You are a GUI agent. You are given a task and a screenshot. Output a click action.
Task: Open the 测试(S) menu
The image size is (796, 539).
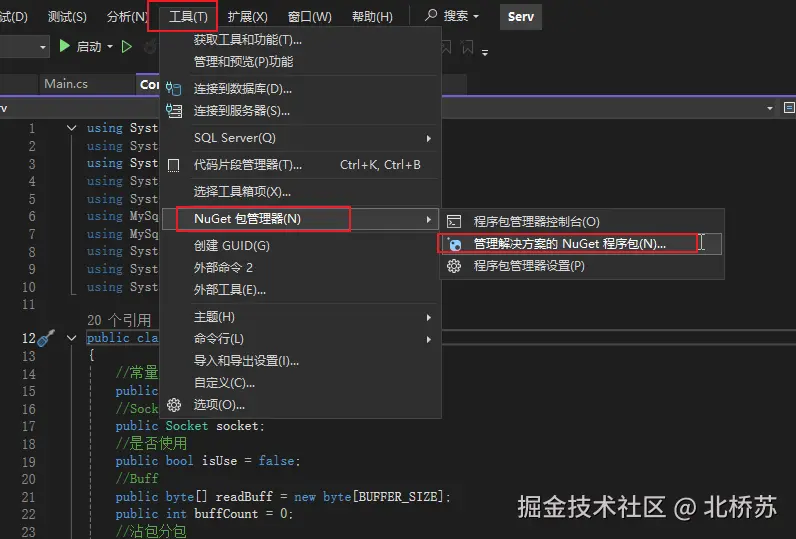tap(67, 17)
